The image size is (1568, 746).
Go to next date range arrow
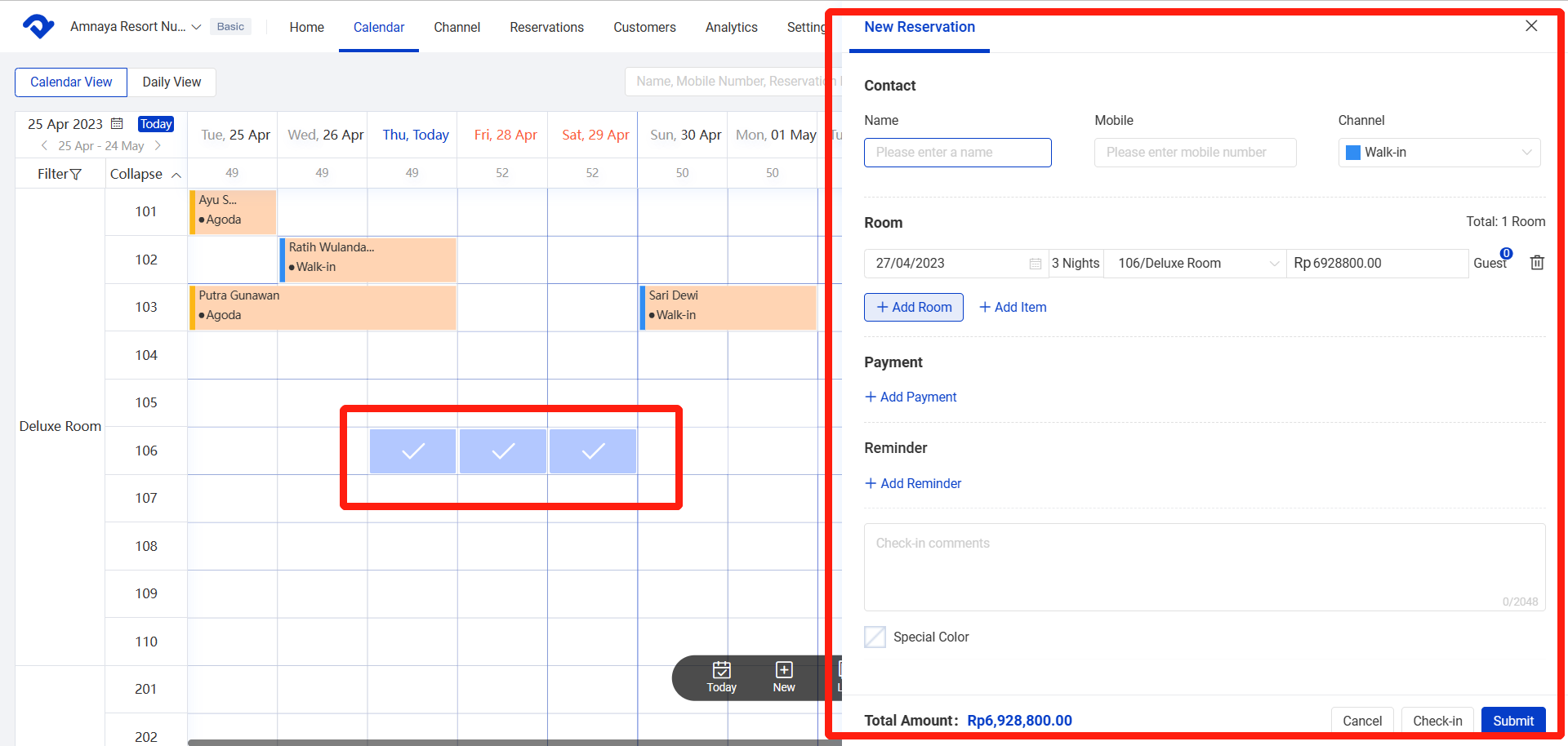[158, 146]
